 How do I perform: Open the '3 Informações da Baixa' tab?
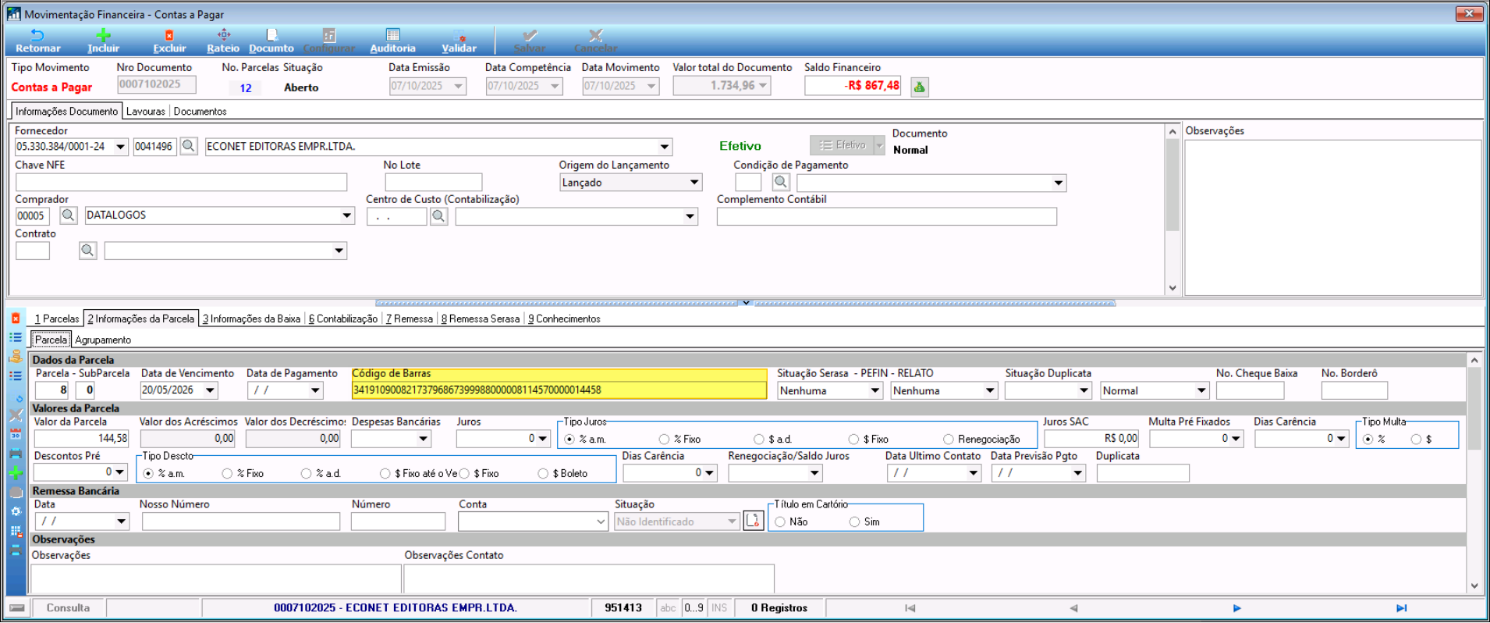click(x=250, y=319)
